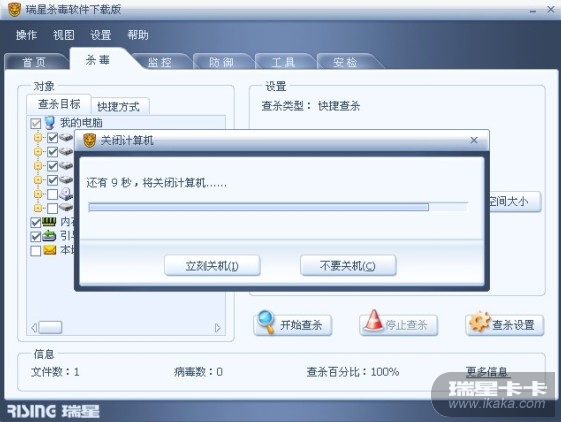This screenshot has width=561, height=422.
Task: Expand the last unchecked drive tree node
Action: 38,208
